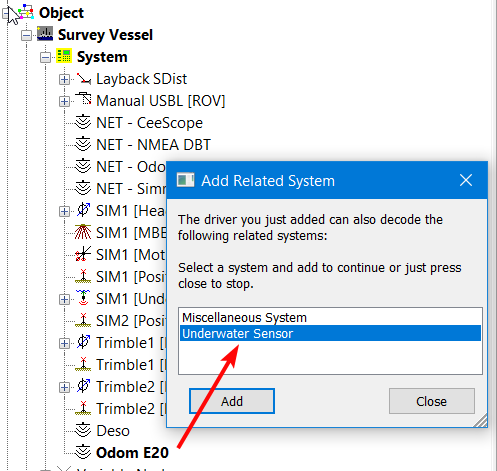Select the NET - NMEA DBT item
The width and height of the screenshot is (497, 471).
pos(153,145)
